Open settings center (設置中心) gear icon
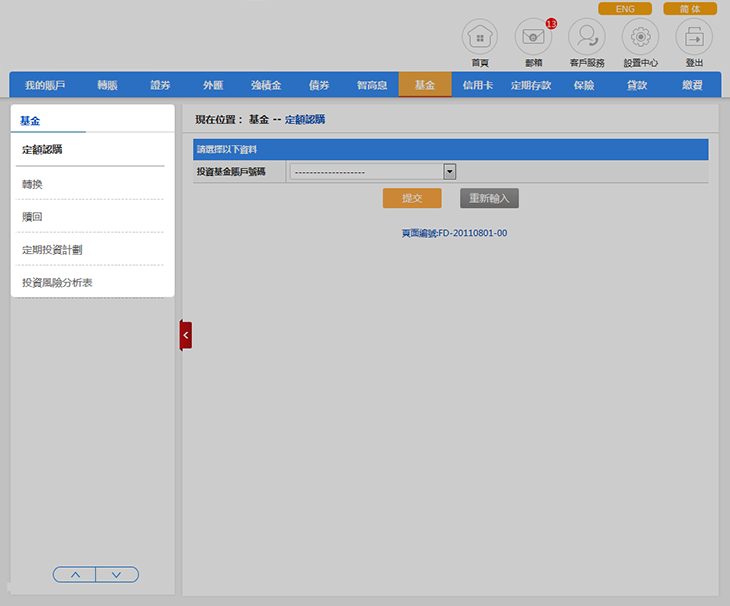This screenshot has height=606, width=730. tap(640, 37)
